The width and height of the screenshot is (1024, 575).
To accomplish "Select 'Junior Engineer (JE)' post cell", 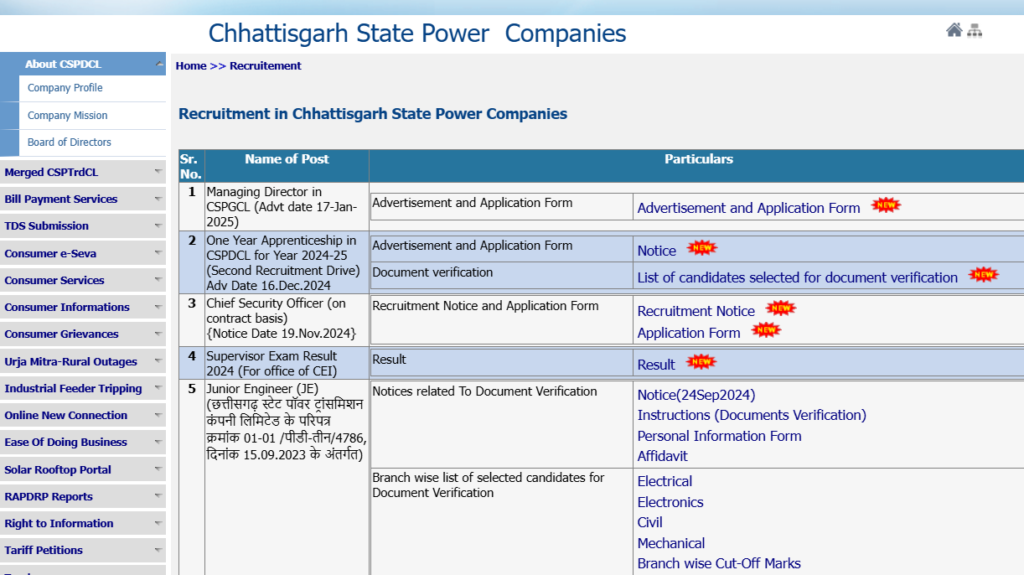I will click(x=287, y=477).
